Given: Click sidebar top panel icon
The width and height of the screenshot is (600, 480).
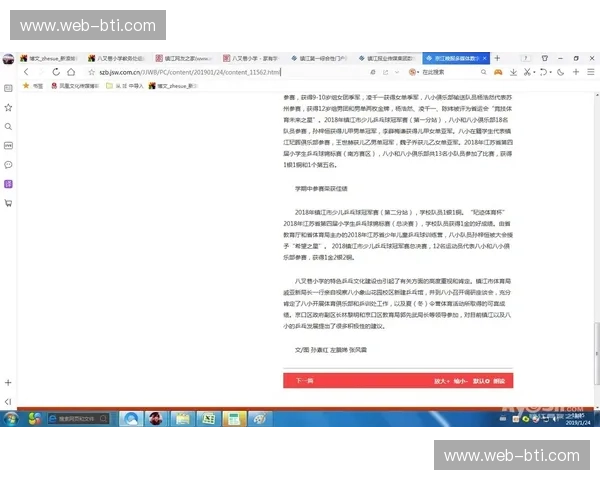Looking at the screenshot, I should (8, 88).
